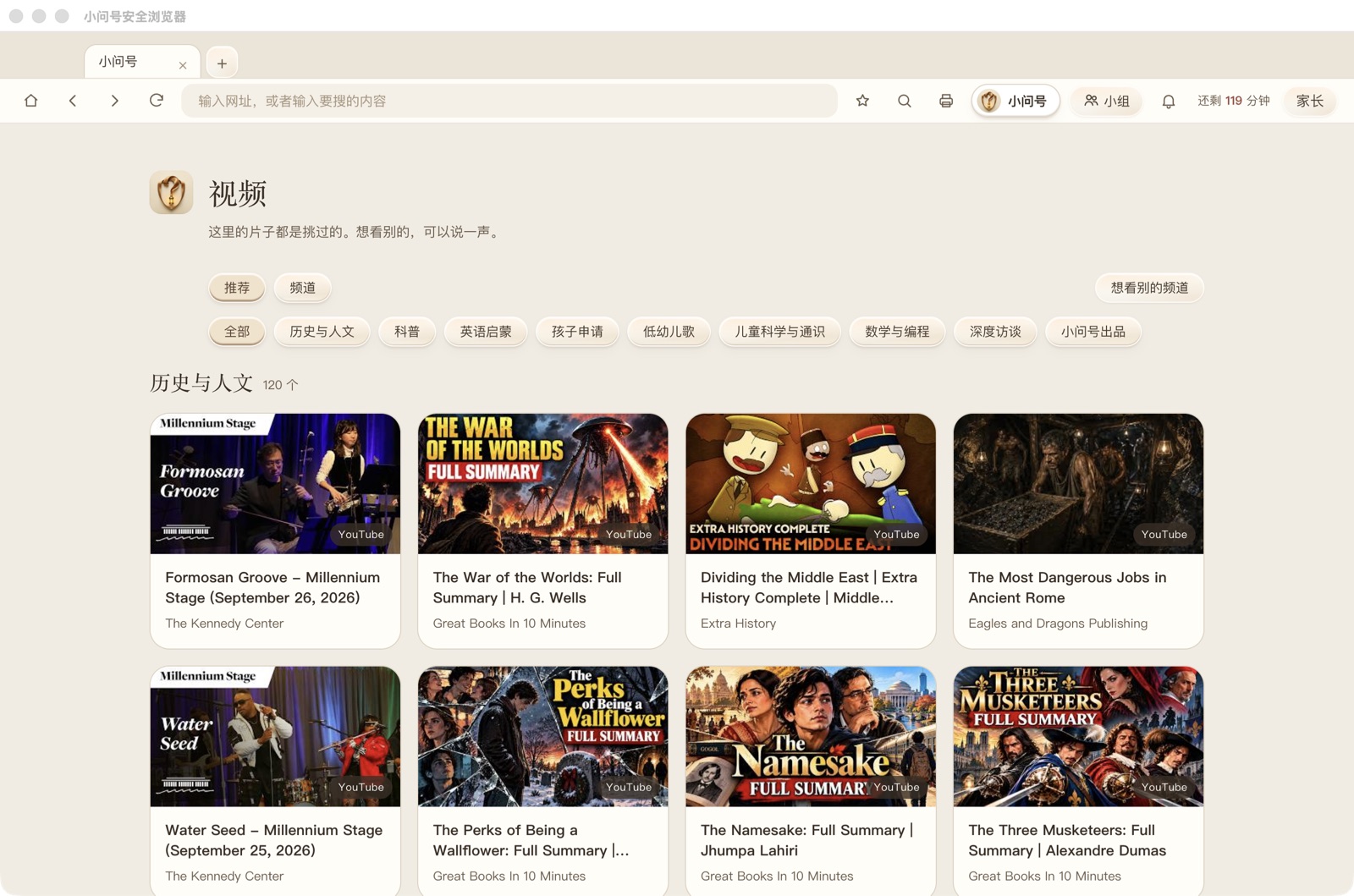
Task: Click title Dividing the Middle East
Action: tap(809, 587)
